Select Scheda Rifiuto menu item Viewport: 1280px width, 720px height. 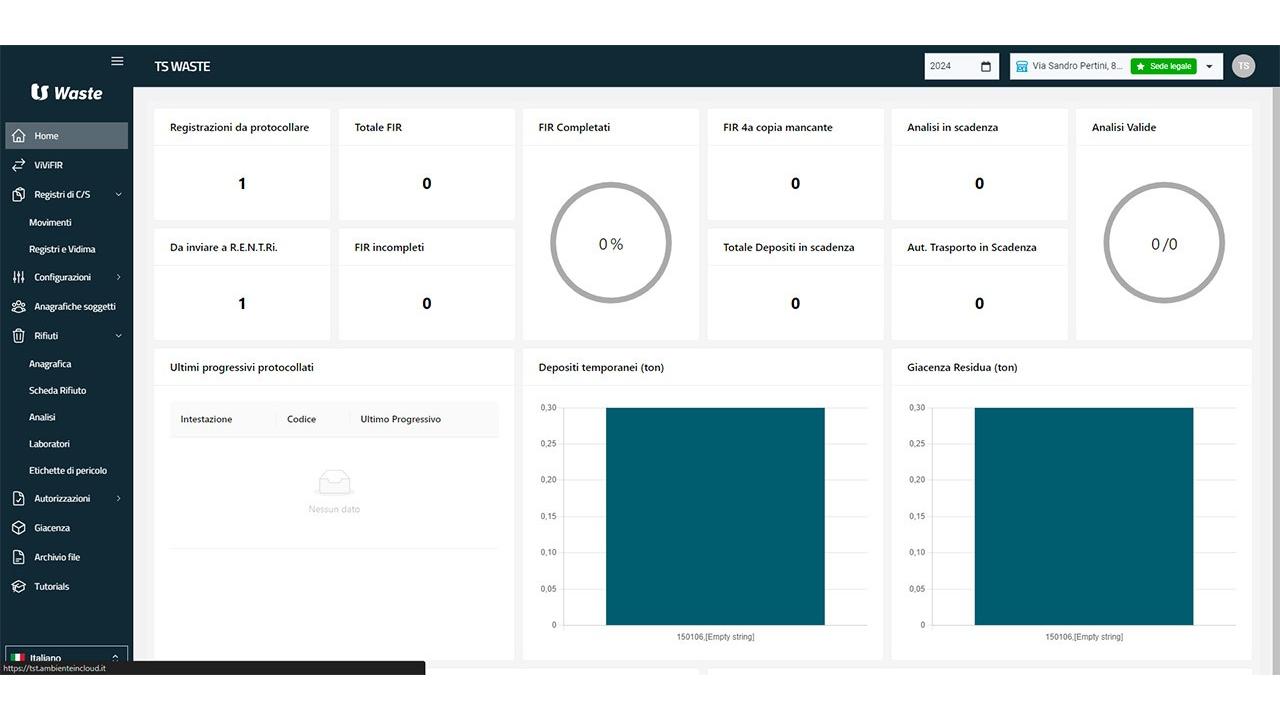coord(57,391)
